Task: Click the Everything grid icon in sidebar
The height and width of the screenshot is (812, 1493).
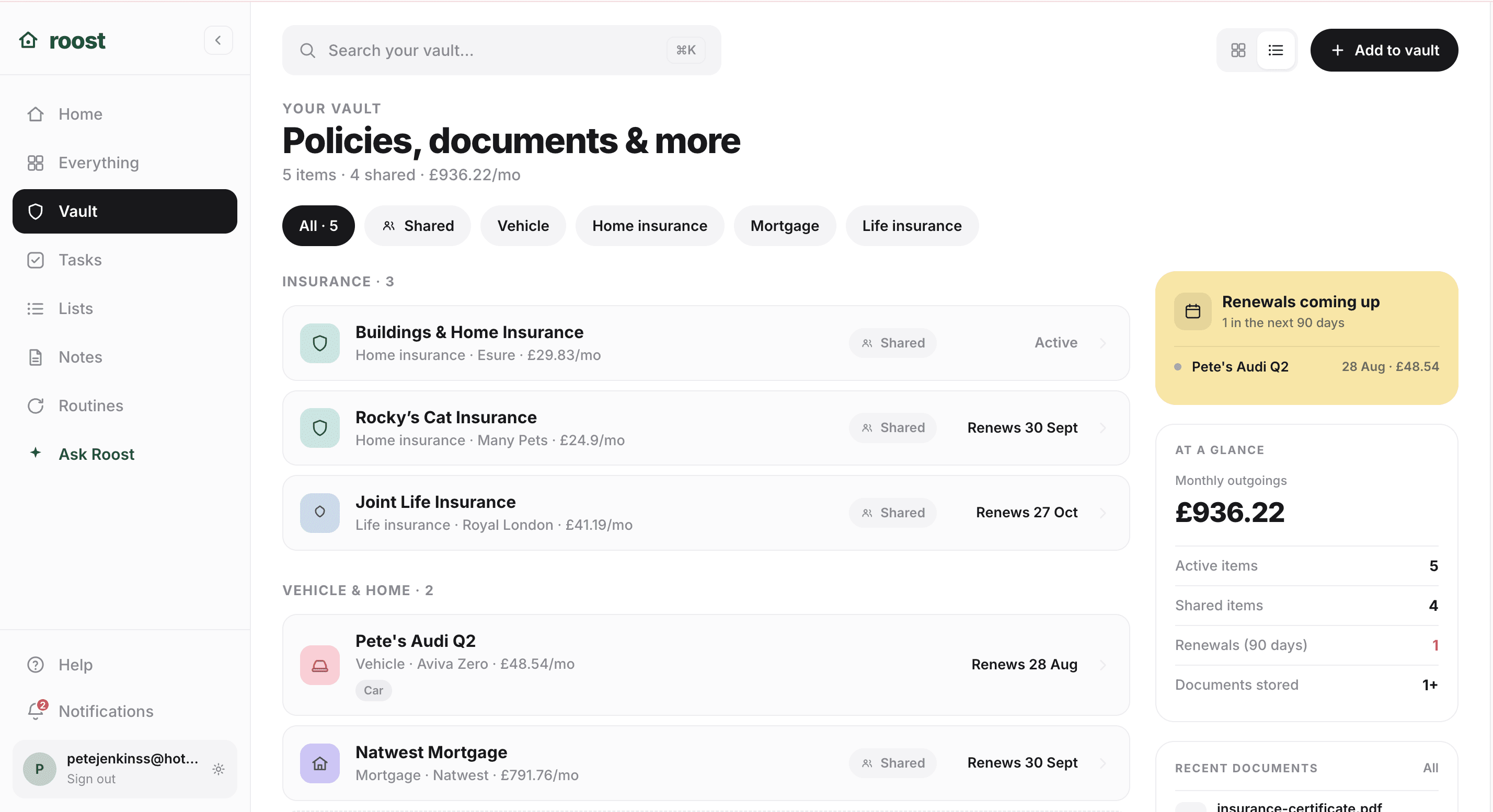Action: (x=36, y=163)
